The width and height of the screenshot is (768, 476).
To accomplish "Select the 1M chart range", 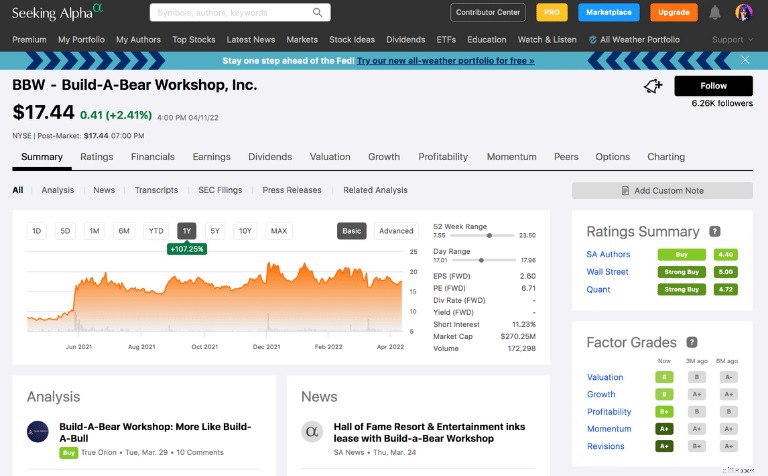I will point(95,231).
